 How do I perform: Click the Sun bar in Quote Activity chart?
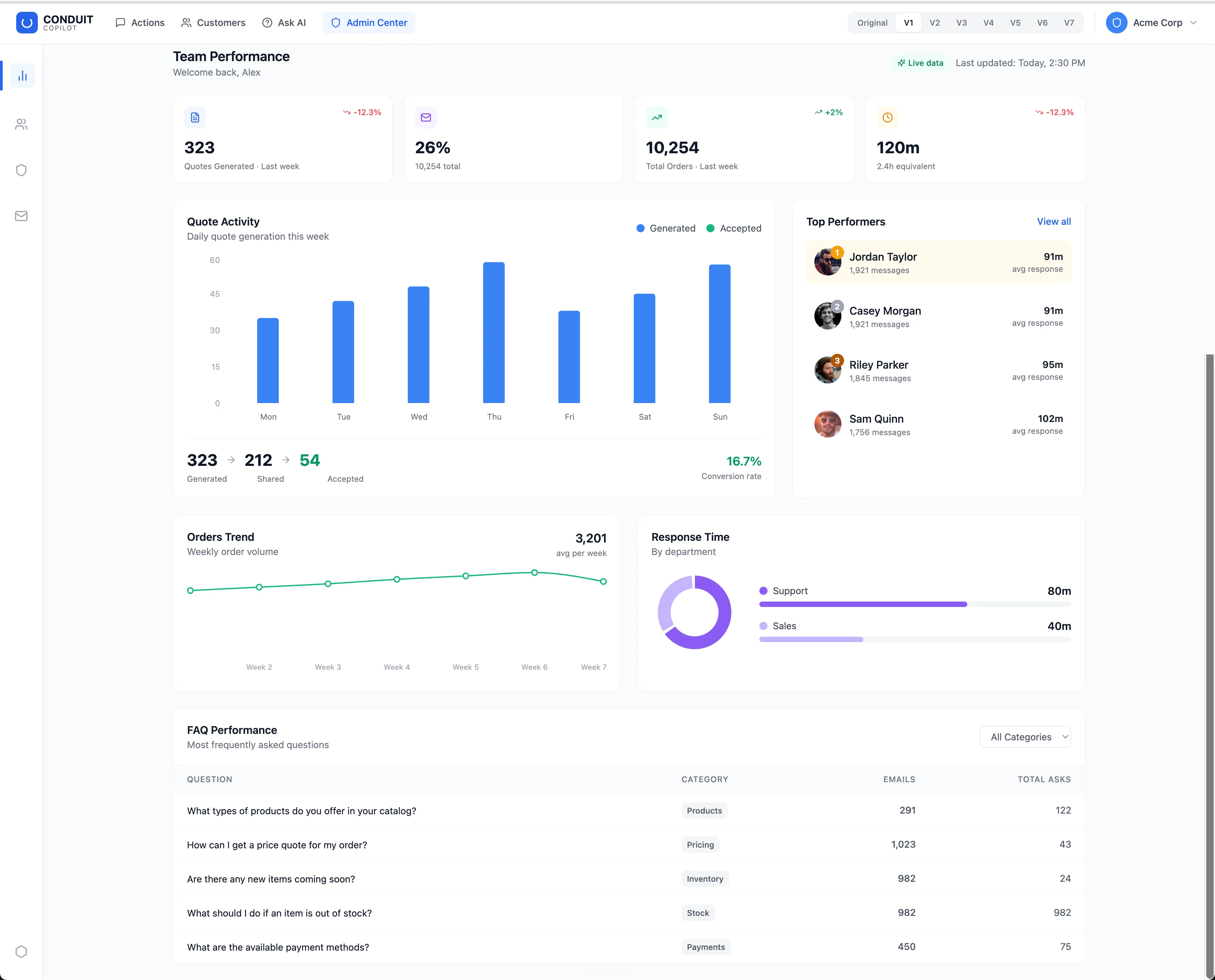[x=720, y=334]
